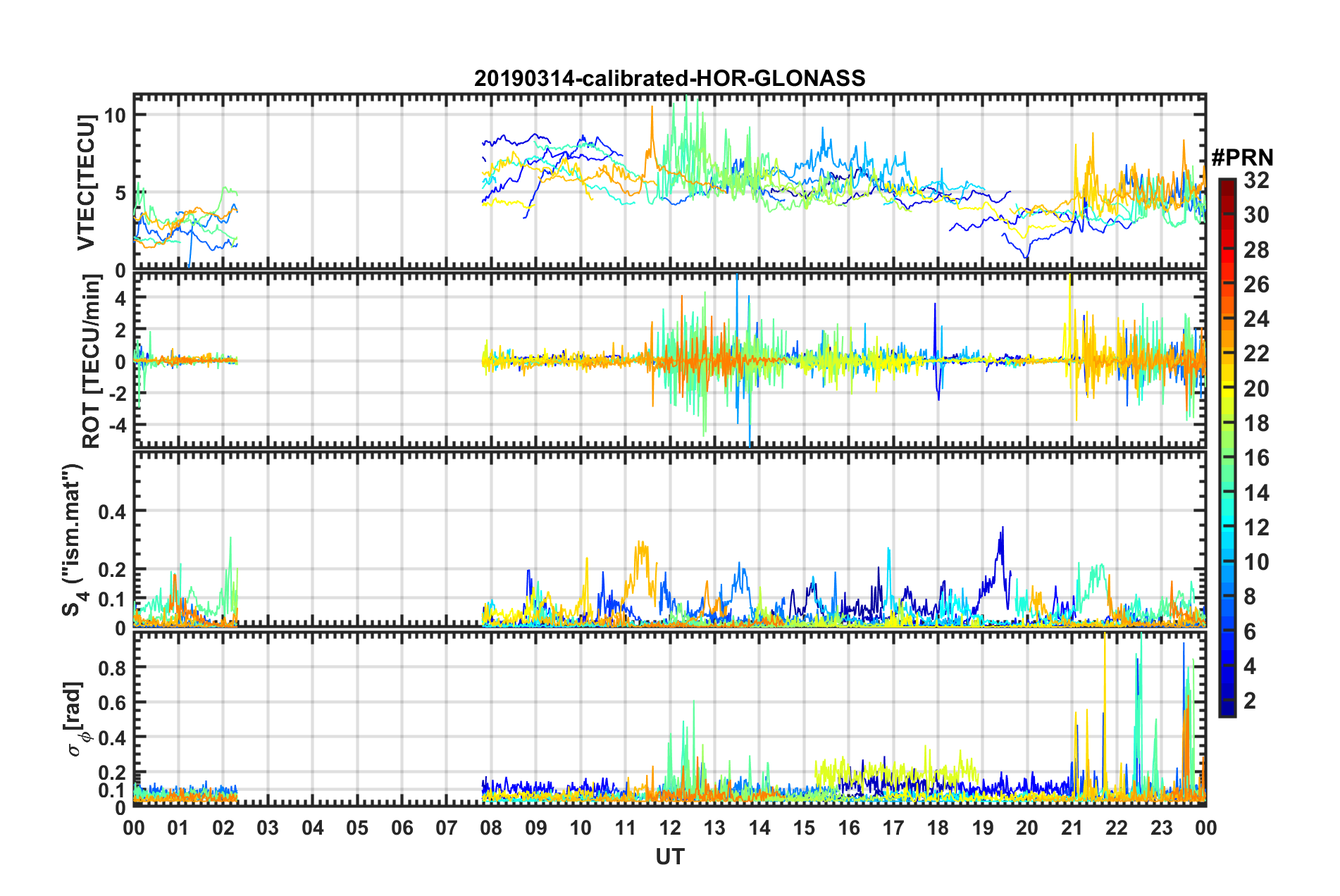
Task: Select colorbar tick label "8"
Action: pyautogui.click(x=1250, y=597)
